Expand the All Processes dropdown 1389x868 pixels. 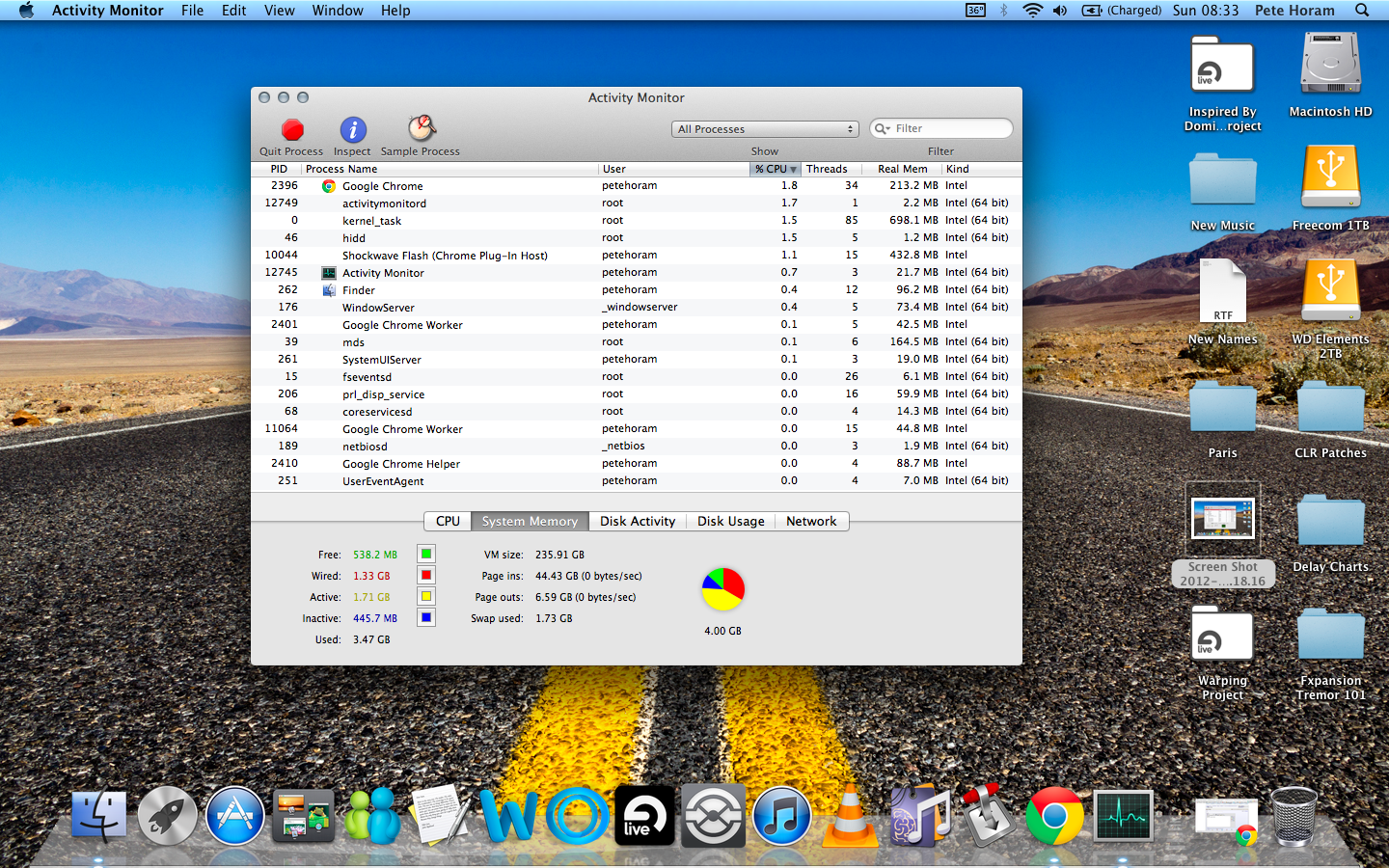[x=765, y=129]
